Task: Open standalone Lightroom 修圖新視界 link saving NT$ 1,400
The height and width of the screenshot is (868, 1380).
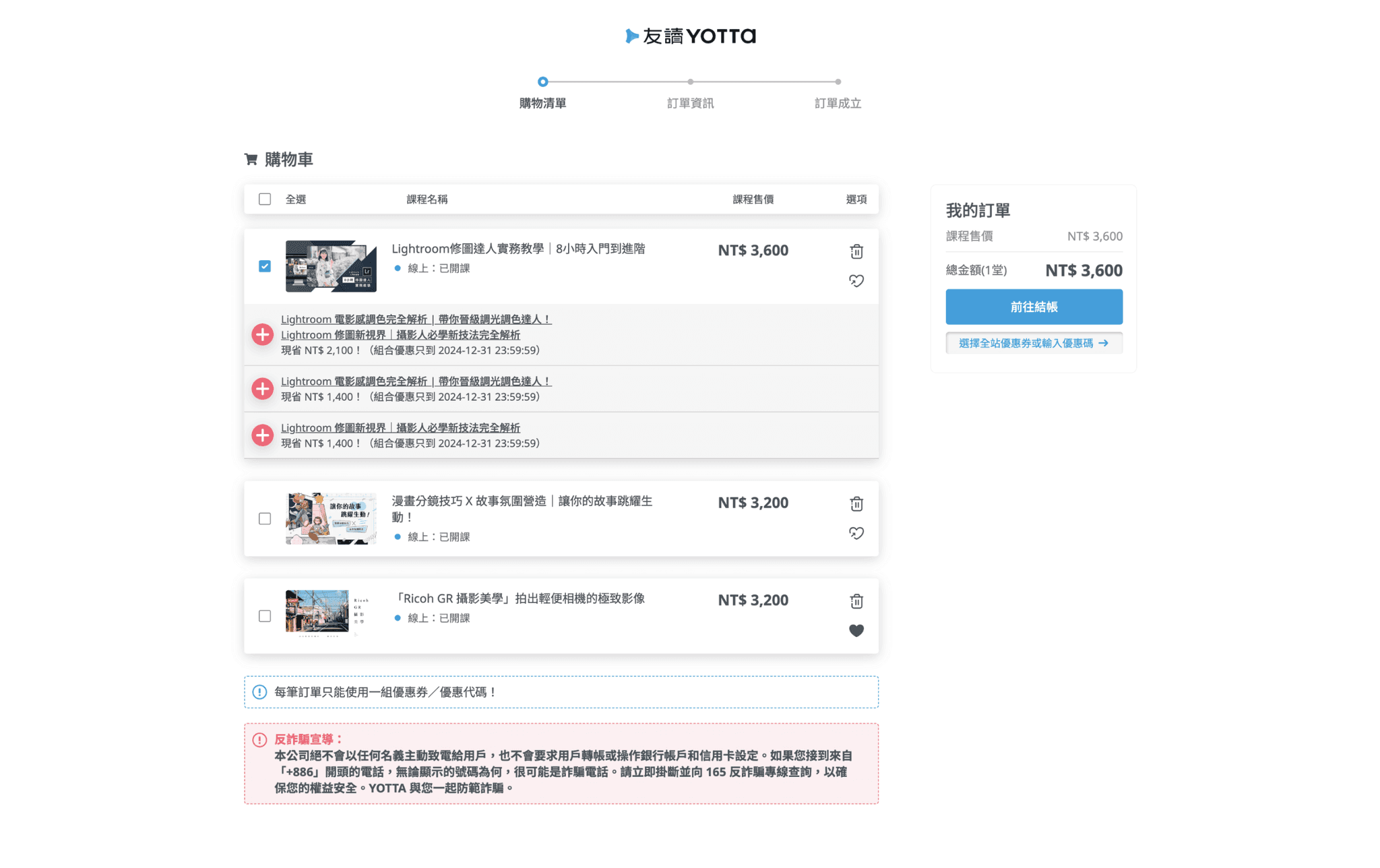Action: [x=400, y=427]
